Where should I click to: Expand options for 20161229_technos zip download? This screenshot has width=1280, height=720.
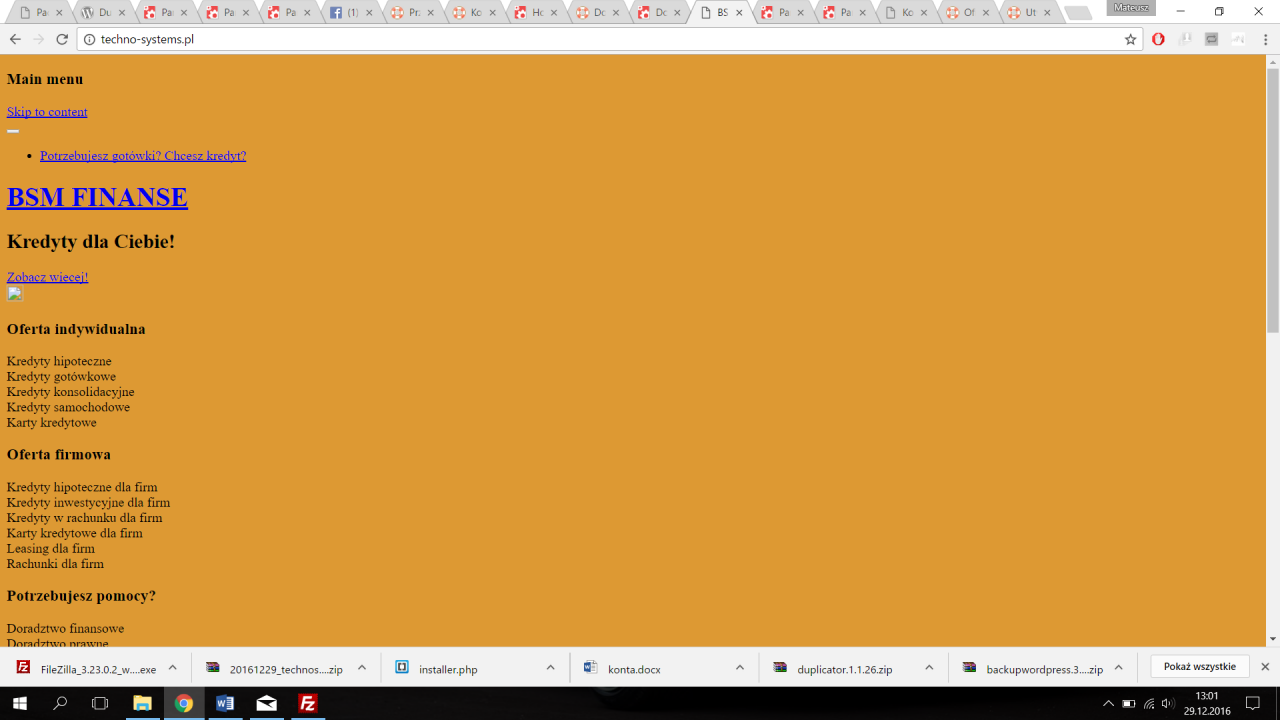coord(362,668)
